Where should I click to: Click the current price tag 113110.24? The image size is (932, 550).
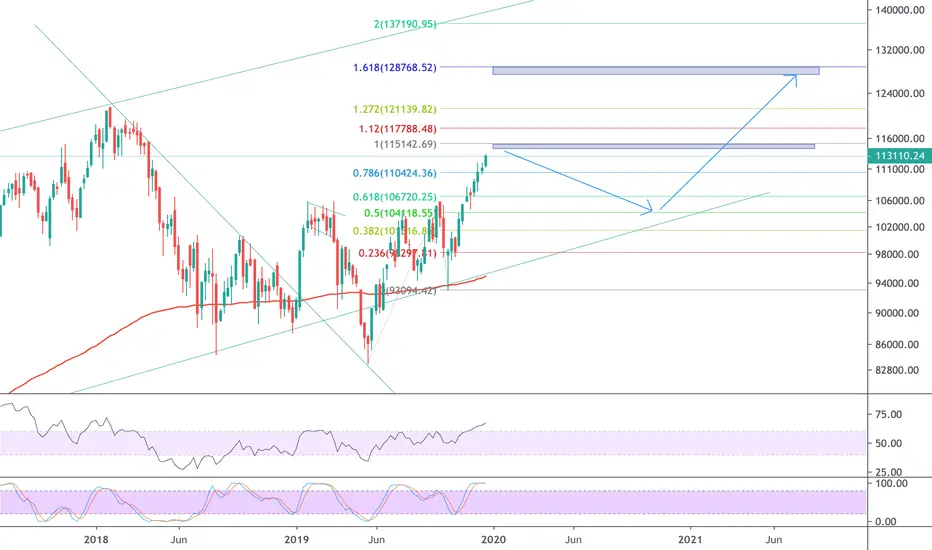coord(900,156)
